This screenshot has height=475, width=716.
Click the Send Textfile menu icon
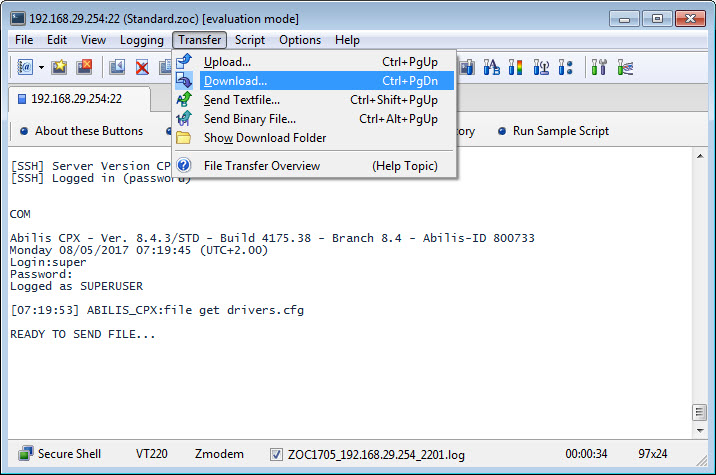185,100
